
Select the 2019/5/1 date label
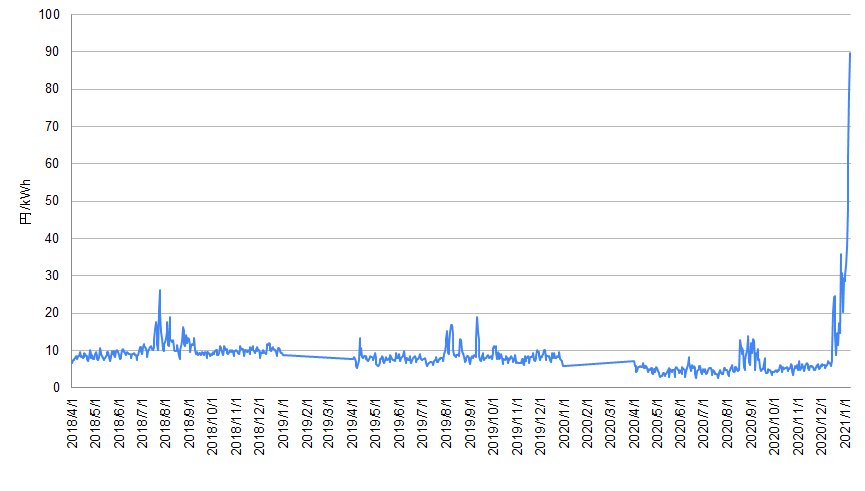click(x=375, y=423)
